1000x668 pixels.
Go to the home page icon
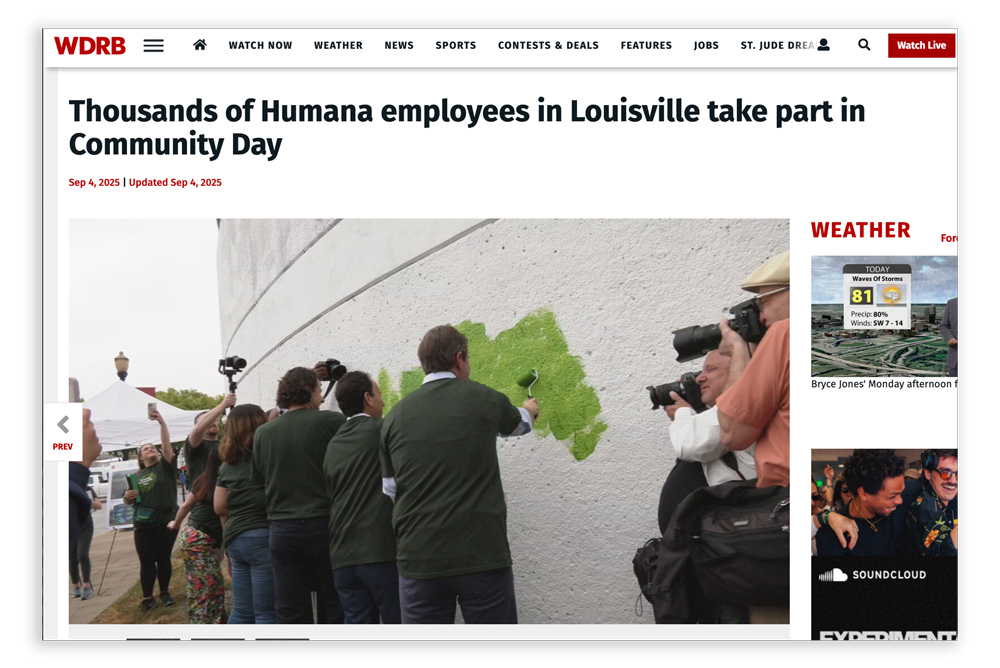[200, 45]
